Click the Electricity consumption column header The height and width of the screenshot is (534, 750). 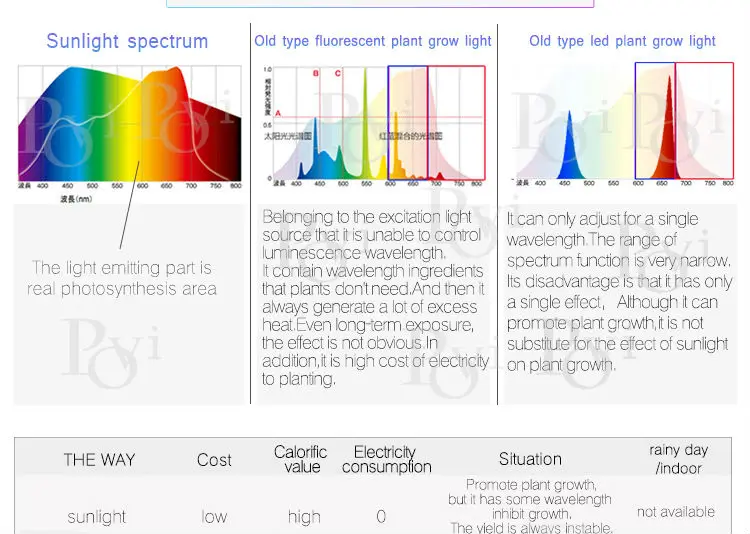click(x=386, y=459)
